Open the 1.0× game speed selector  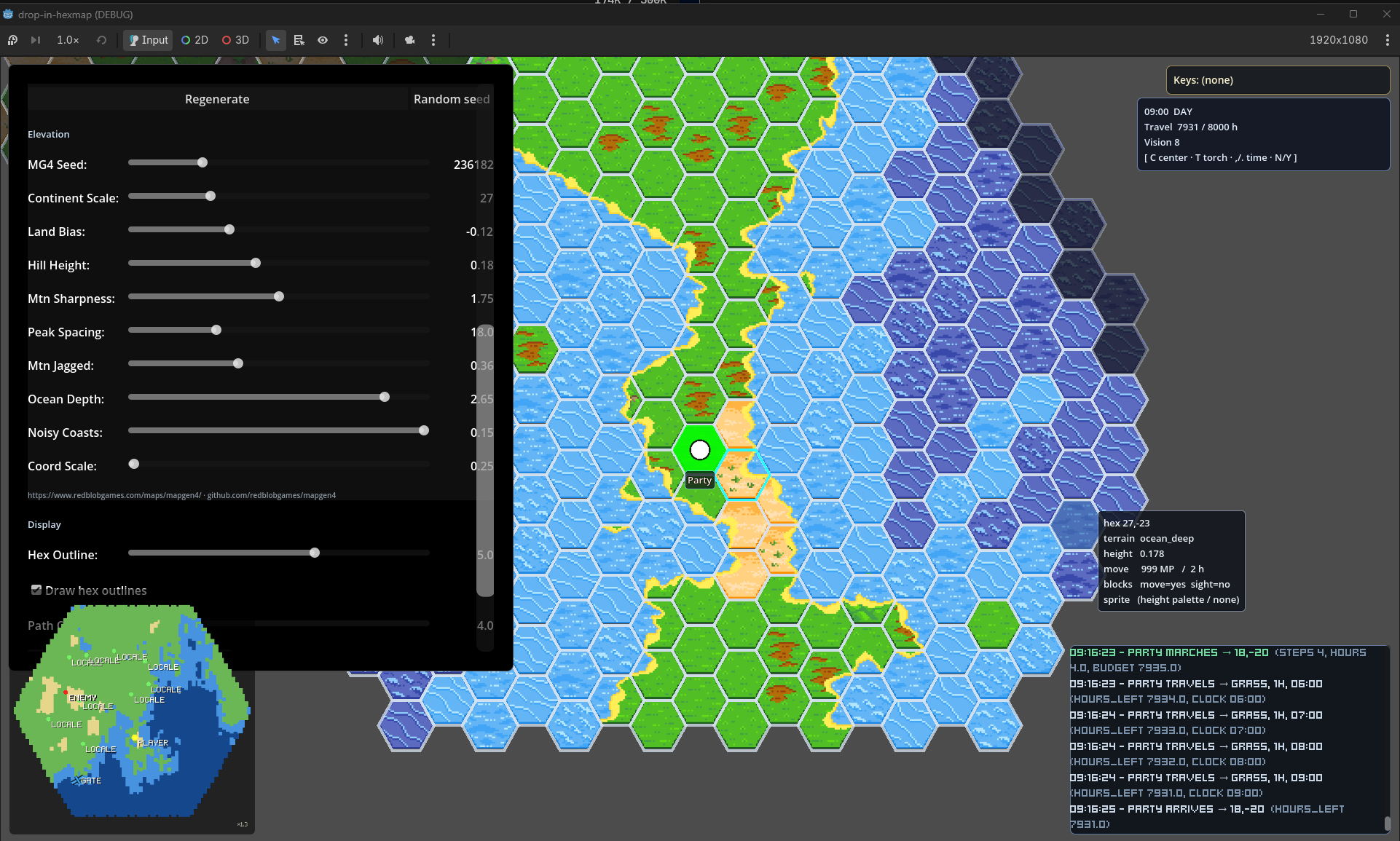pos(68,40)
